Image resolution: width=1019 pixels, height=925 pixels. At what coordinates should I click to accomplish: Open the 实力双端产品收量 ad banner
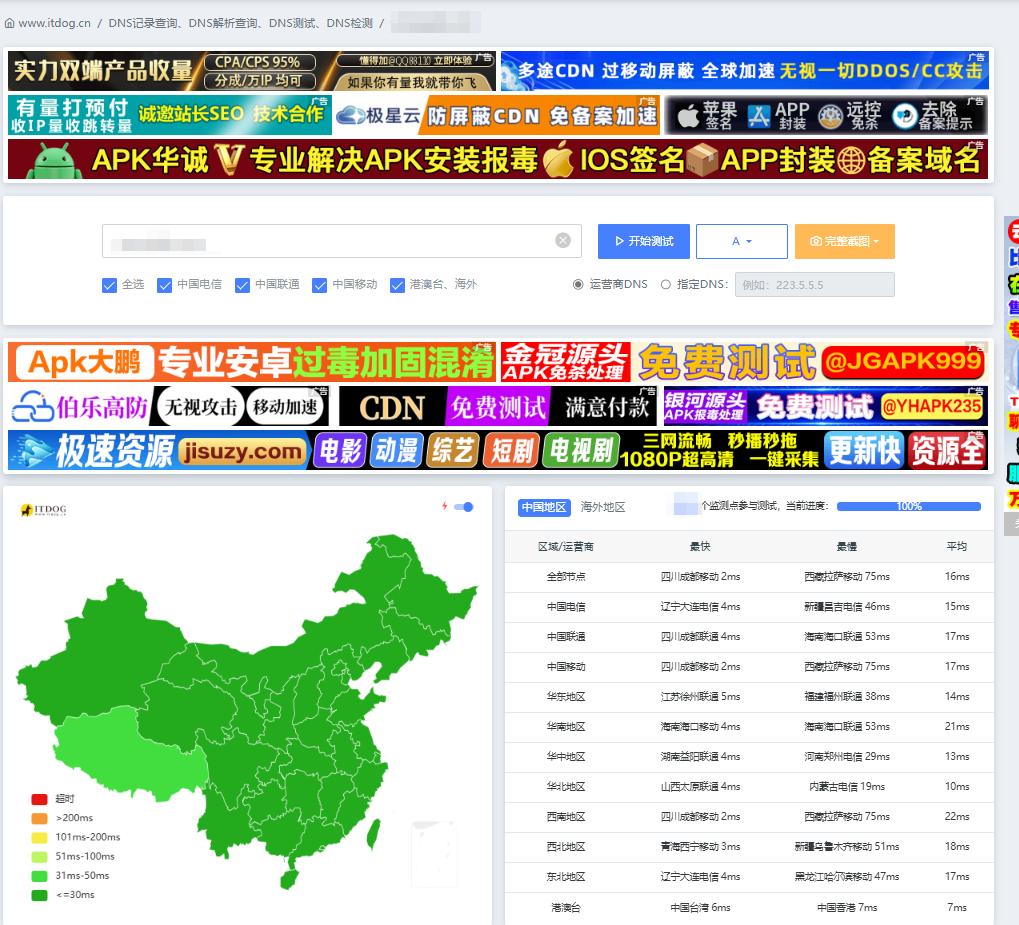(x=252, y=70)
